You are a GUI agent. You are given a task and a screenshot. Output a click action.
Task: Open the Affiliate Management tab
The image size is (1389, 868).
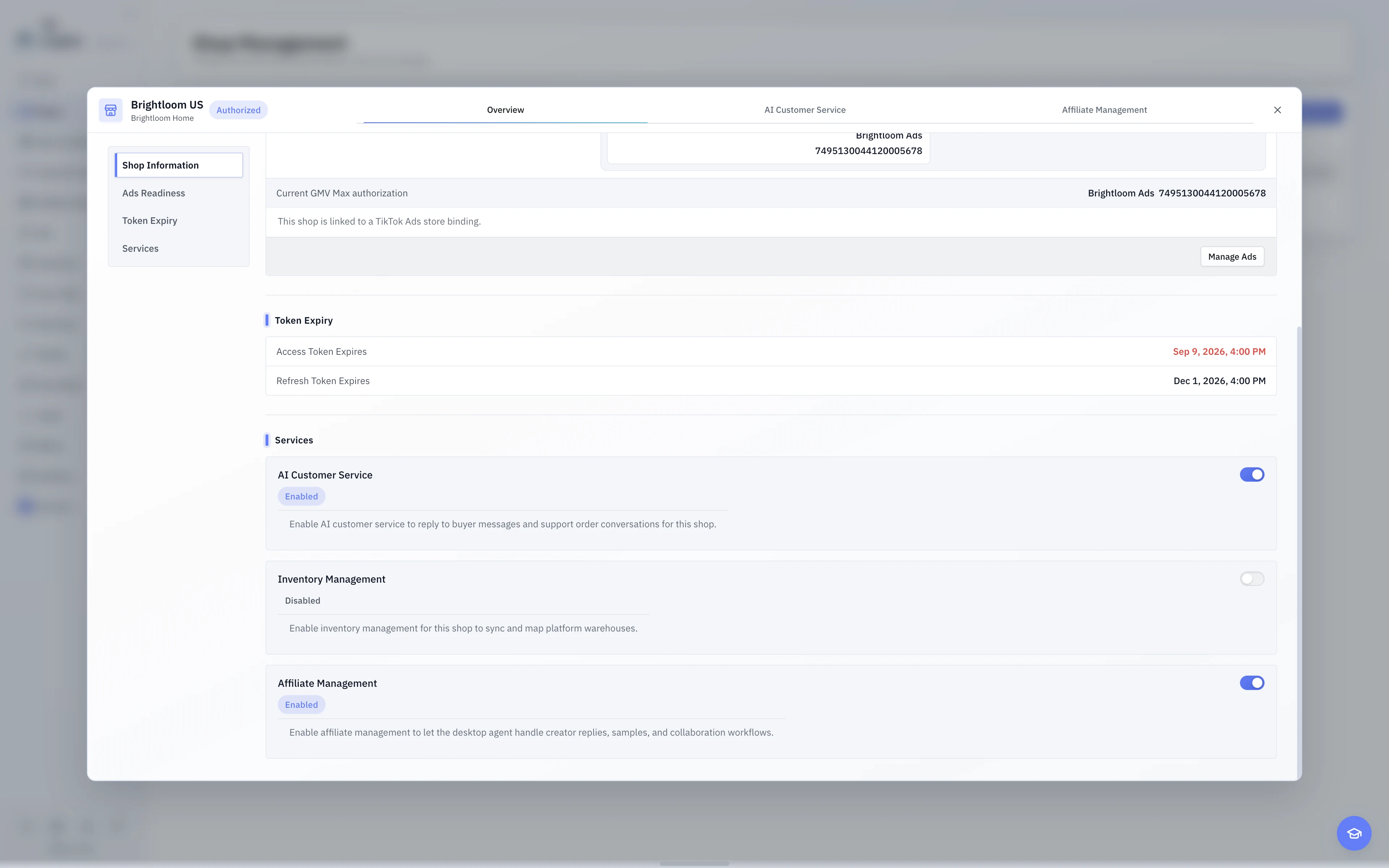click(1104, 110)
